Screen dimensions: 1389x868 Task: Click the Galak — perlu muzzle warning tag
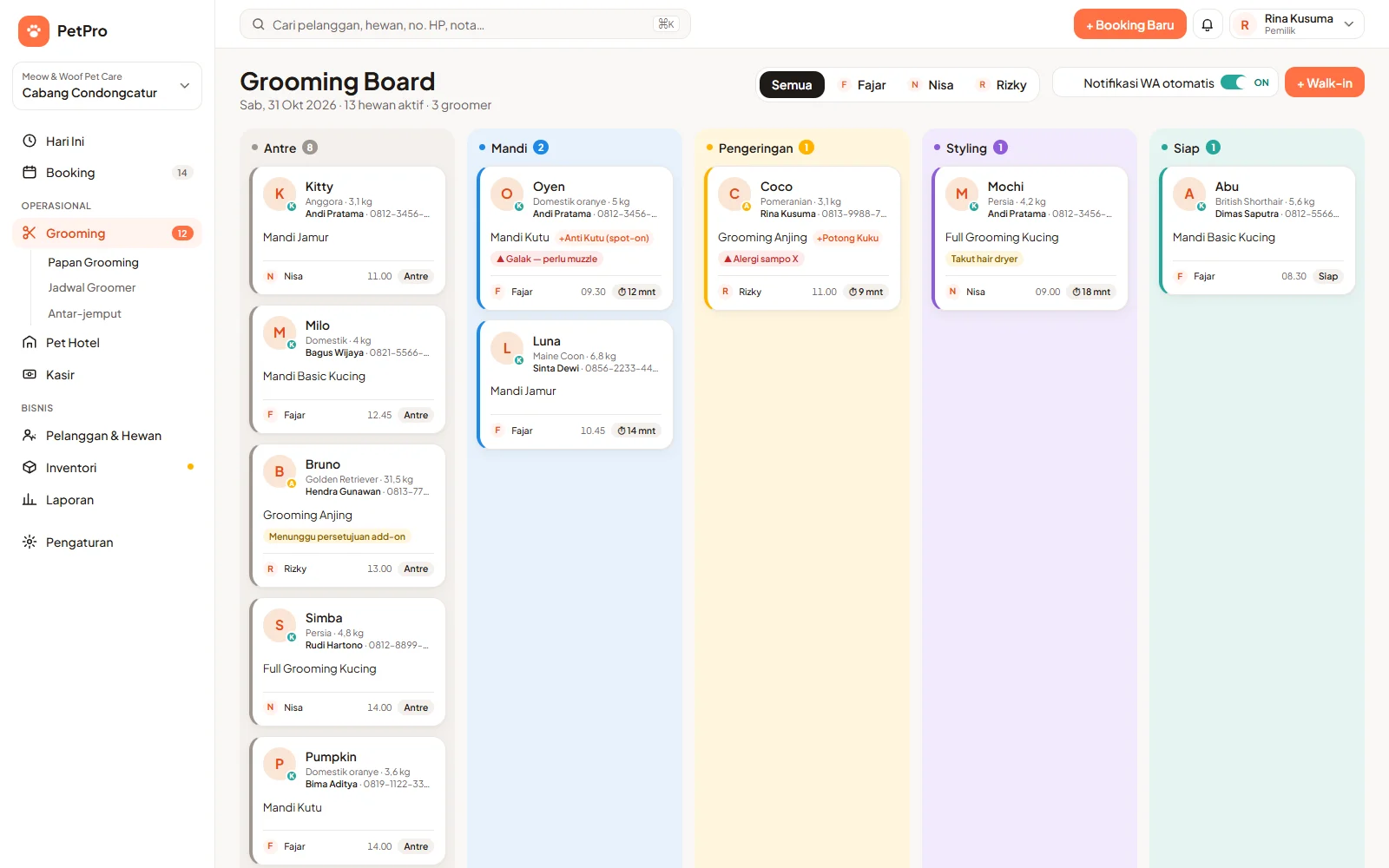[x=546, y=259]
